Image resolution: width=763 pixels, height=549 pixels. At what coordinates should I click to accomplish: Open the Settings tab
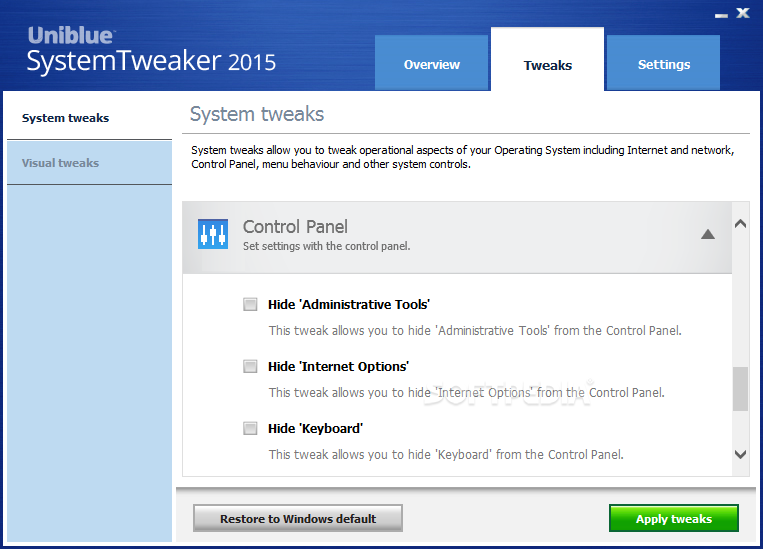[664, 63]
